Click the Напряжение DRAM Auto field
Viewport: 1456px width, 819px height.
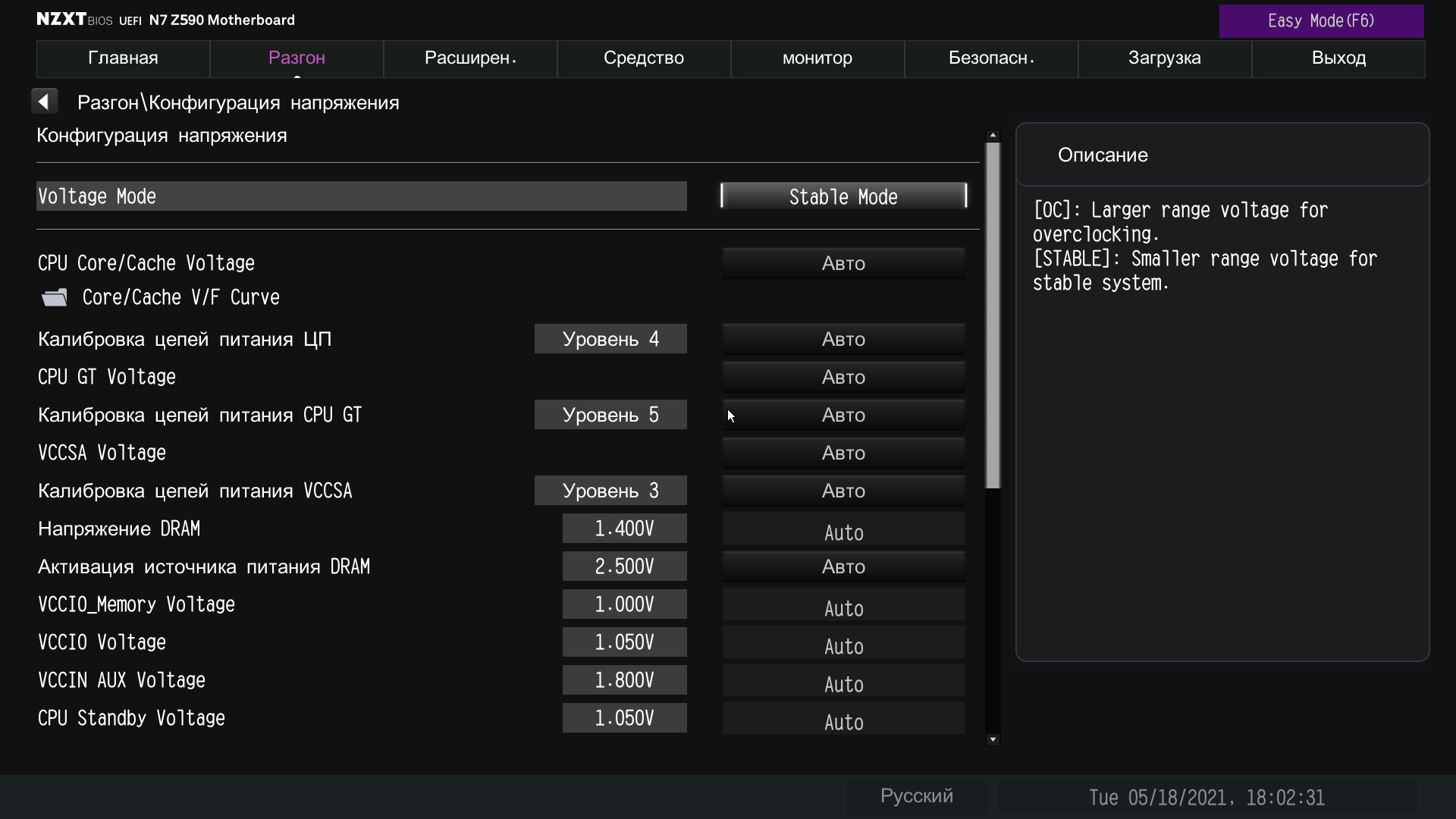point(843,530)
